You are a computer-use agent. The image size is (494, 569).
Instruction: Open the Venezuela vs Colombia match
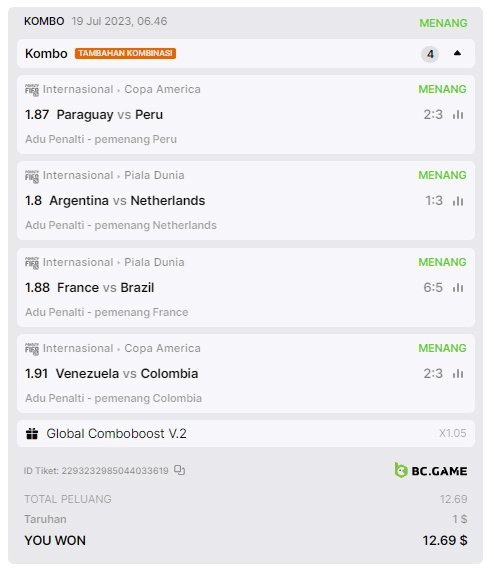tap(127, 373)
